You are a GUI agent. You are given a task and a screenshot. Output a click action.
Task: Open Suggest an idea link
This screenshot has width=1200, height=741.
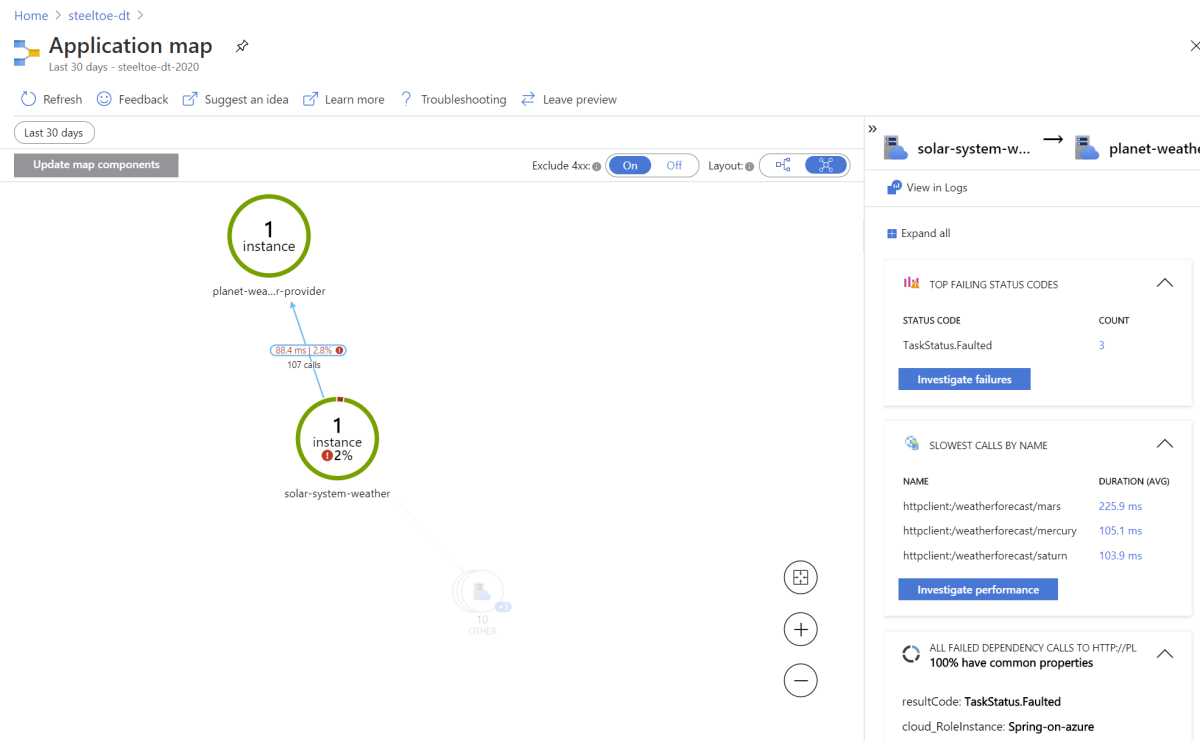235,99
